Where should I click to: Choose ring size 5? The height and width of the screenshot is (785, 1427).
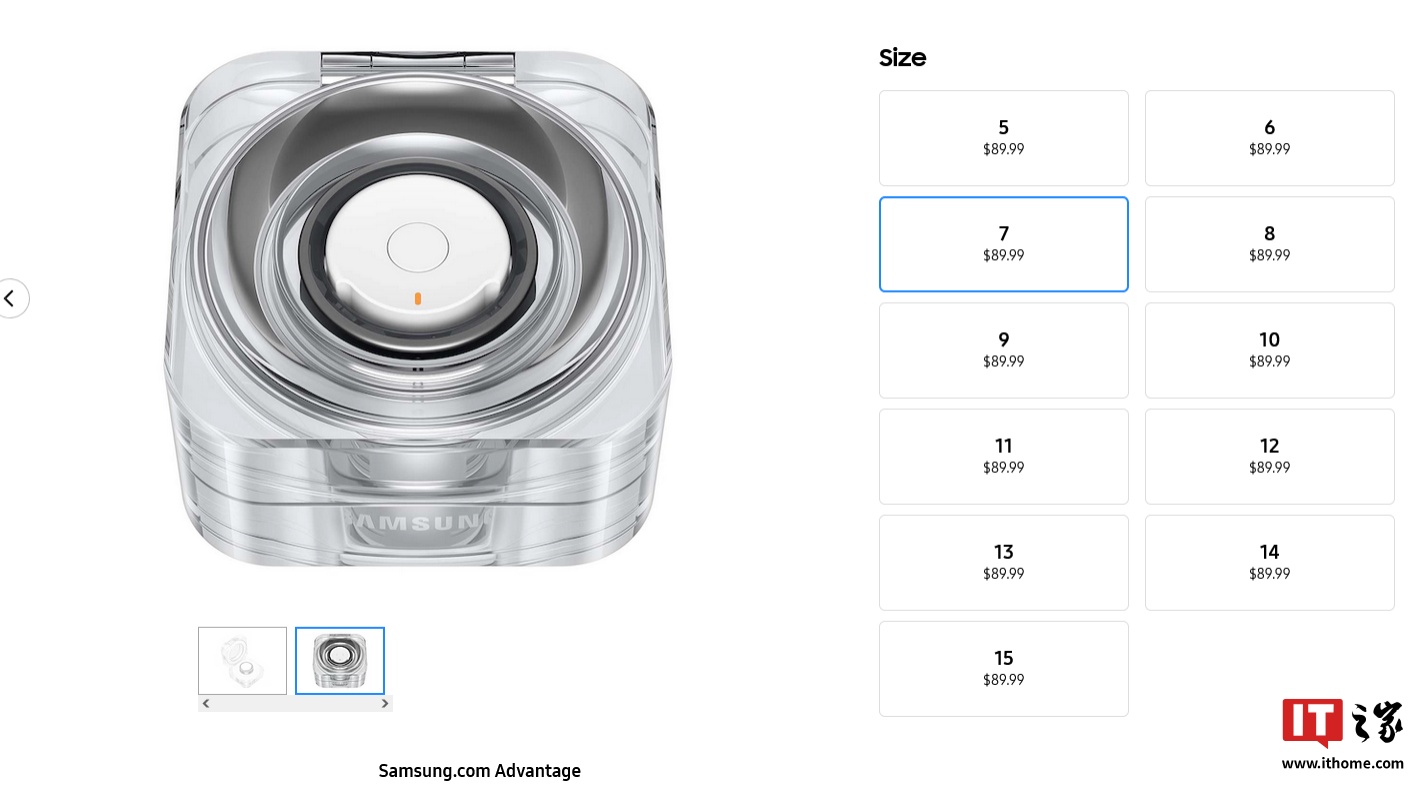1003,138
